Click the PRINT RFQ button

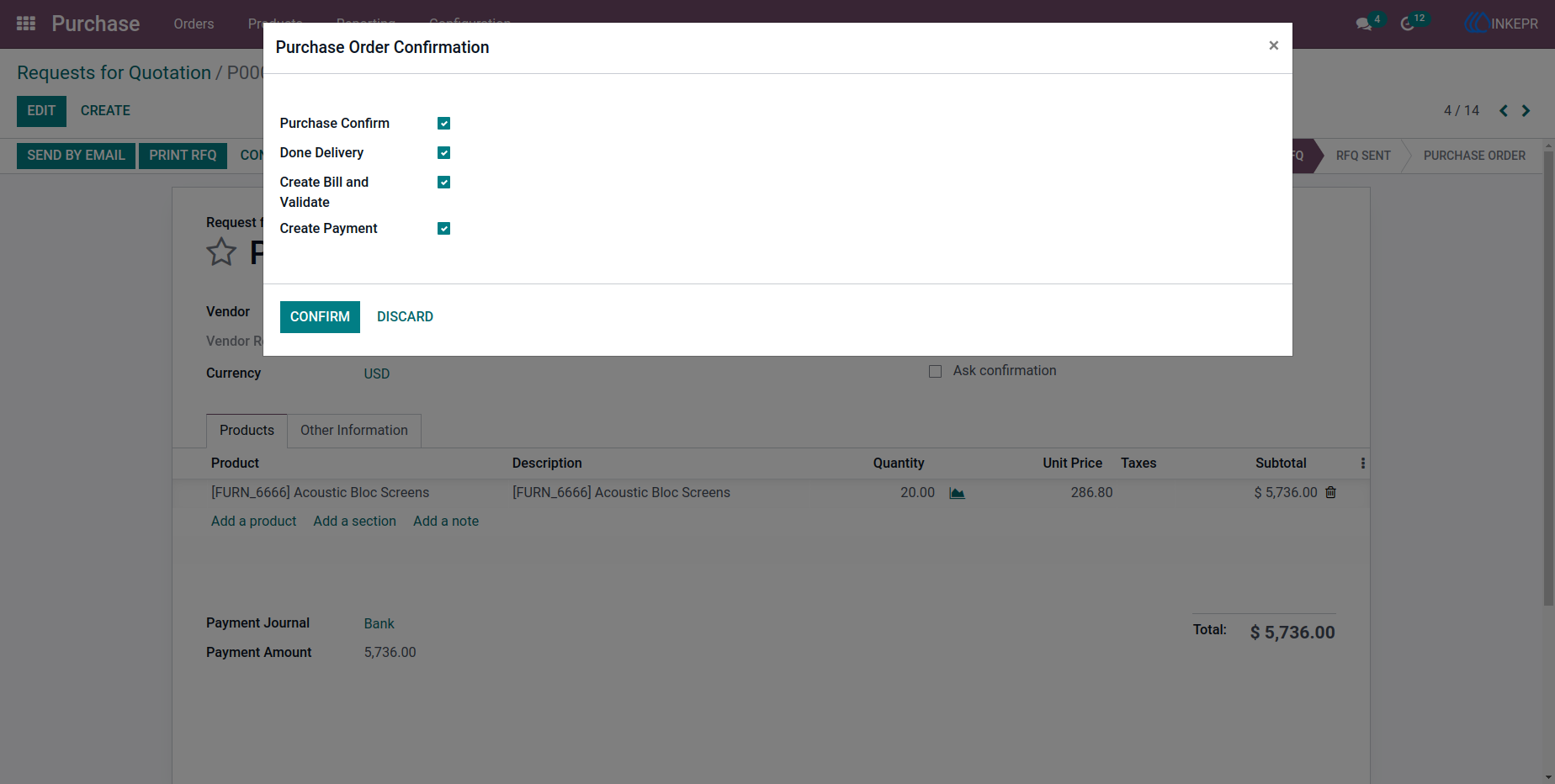coord(183,156)
